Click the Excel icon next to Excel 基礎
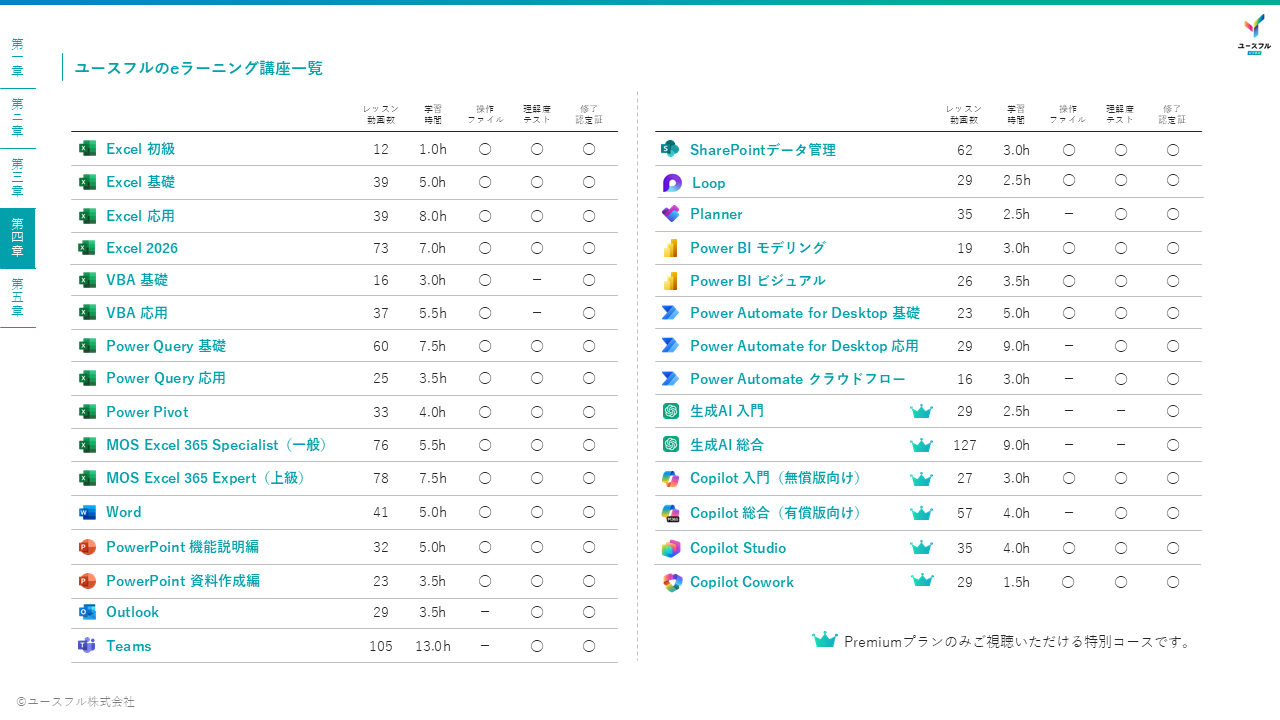Screen dimensions: 1280x720 point(87,182)
